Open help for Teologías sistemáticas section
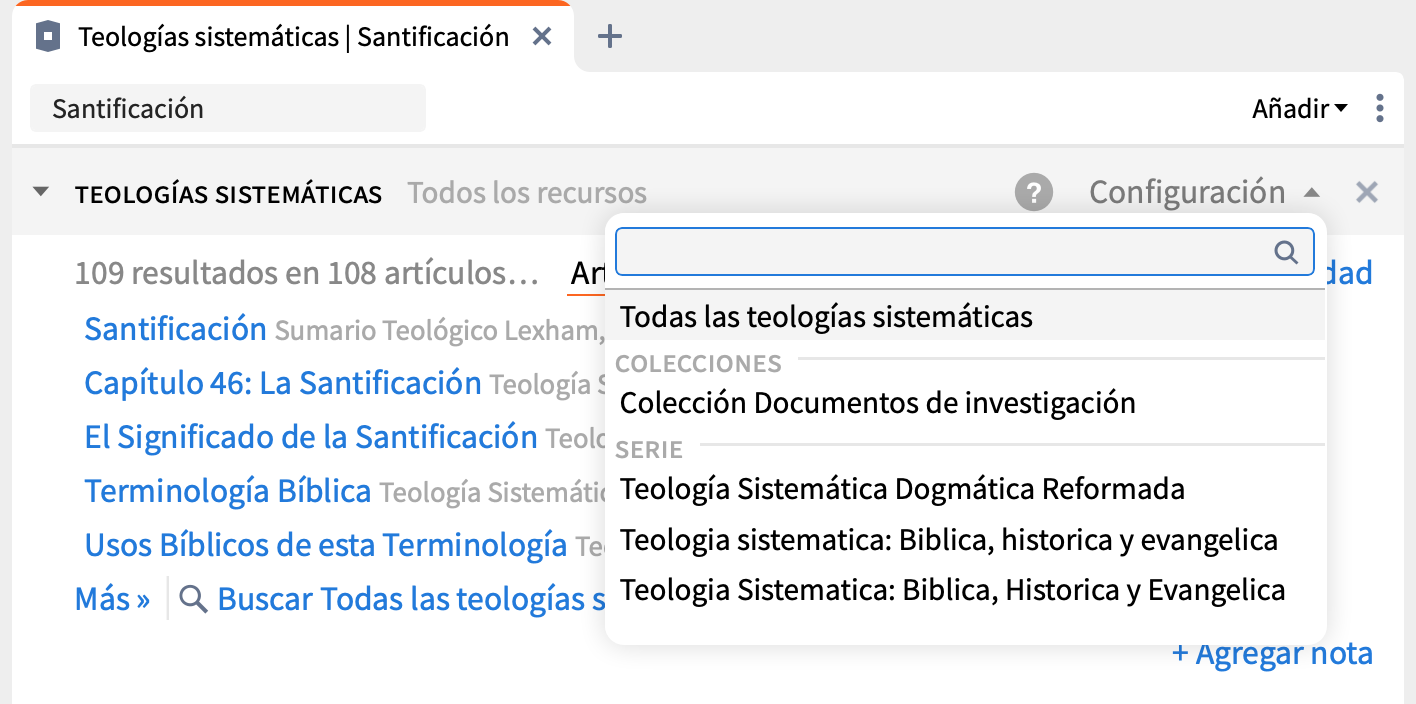The width and height of the screenshot is (1416, 704). click(1034, 192)
